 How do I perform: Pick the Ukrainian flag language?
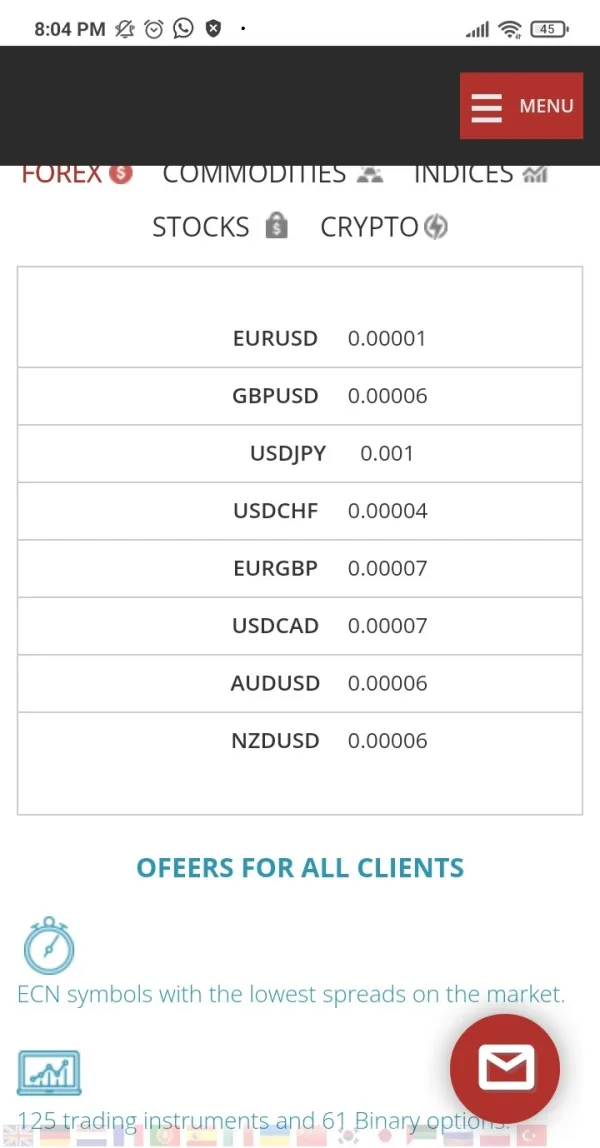click(275, 1138)
